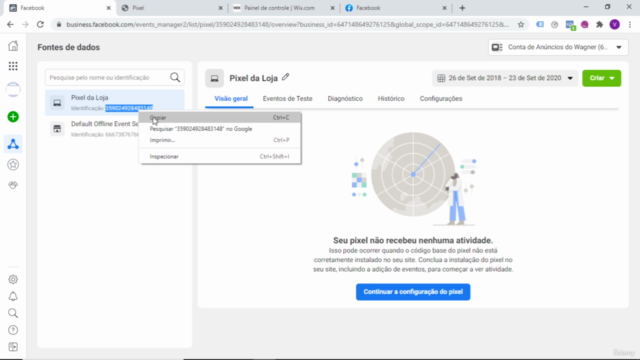Click the pixel laptop icon beside the title
The image size is (640, 360).
214,78
